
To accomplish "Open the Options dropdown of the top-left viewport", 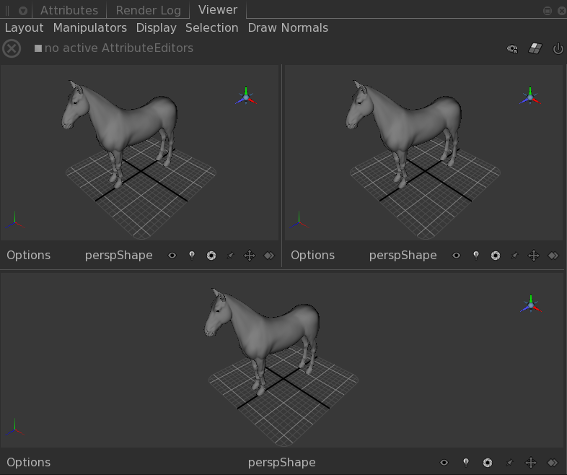I will click(x=29, y=255).
